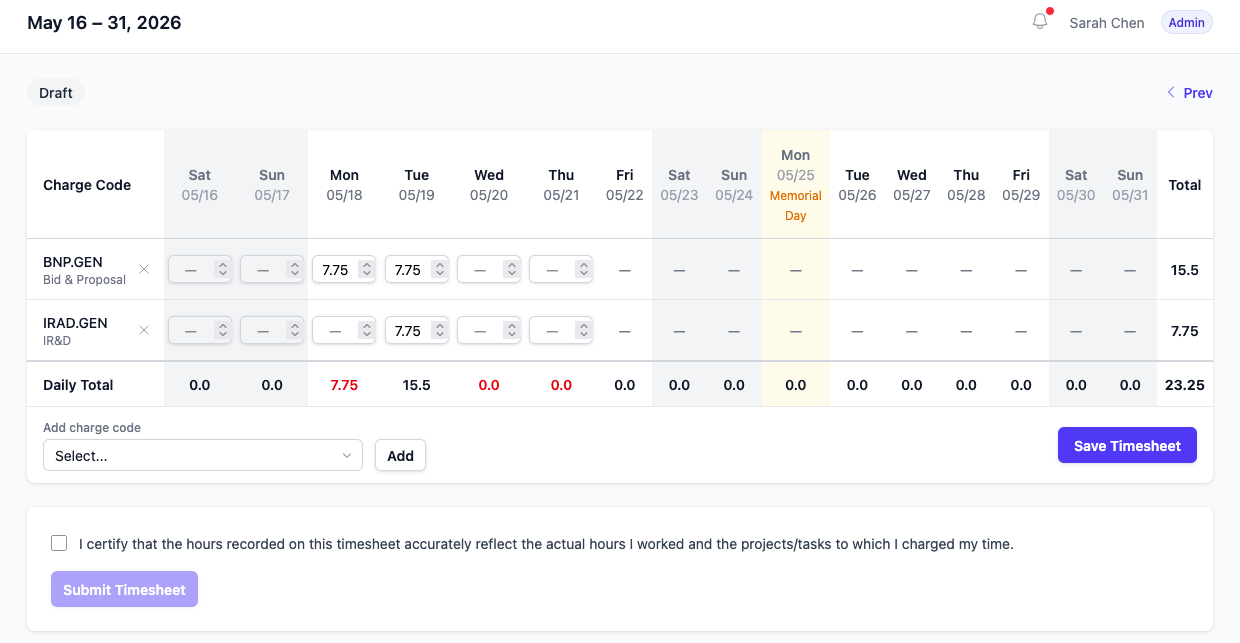Click the IR&D description text

[57, 341]
